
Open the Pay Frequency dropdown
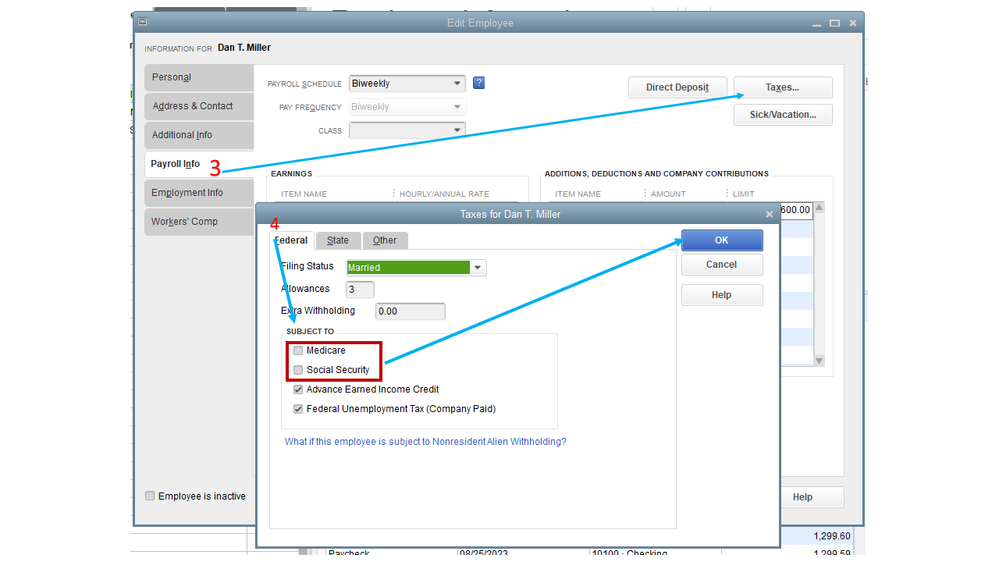point(457,107)
